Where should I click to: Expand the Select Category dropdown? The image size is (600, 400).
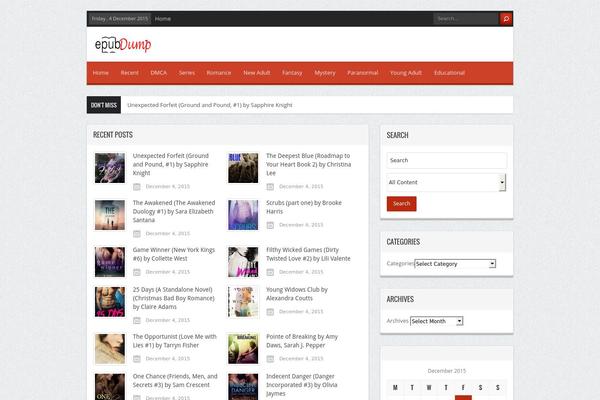click(x=455, y=264)
